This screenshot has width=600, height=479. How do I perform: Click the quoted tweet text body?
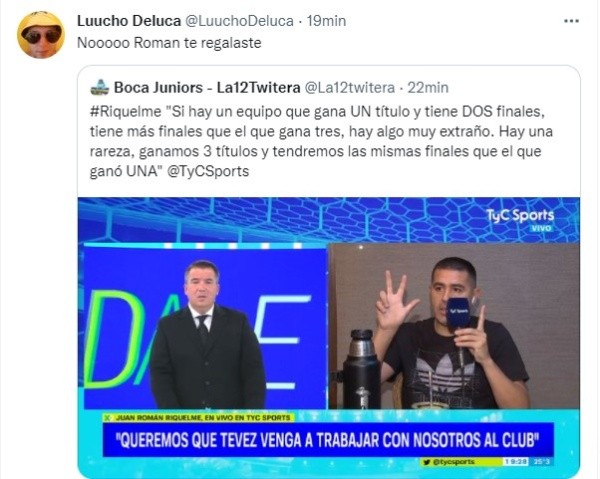point(321,142)
